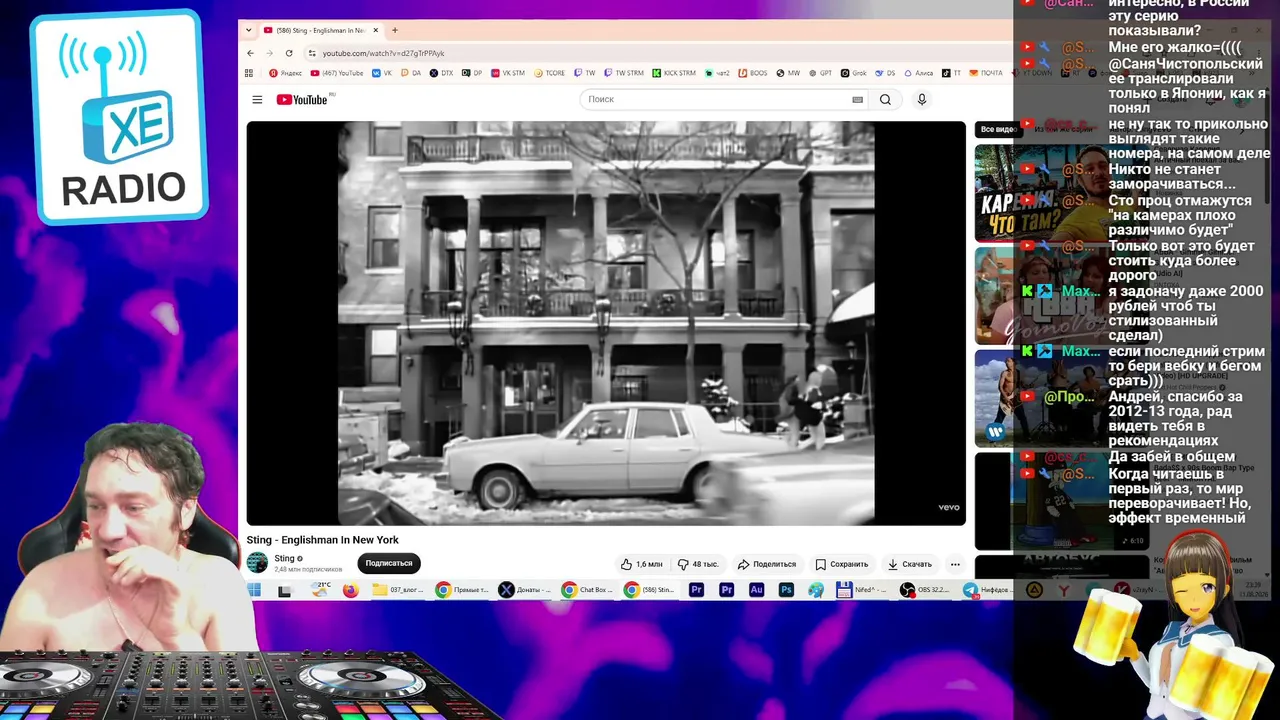
Task: Open the Paint palette taskbar icon
Action: [816, 590]
